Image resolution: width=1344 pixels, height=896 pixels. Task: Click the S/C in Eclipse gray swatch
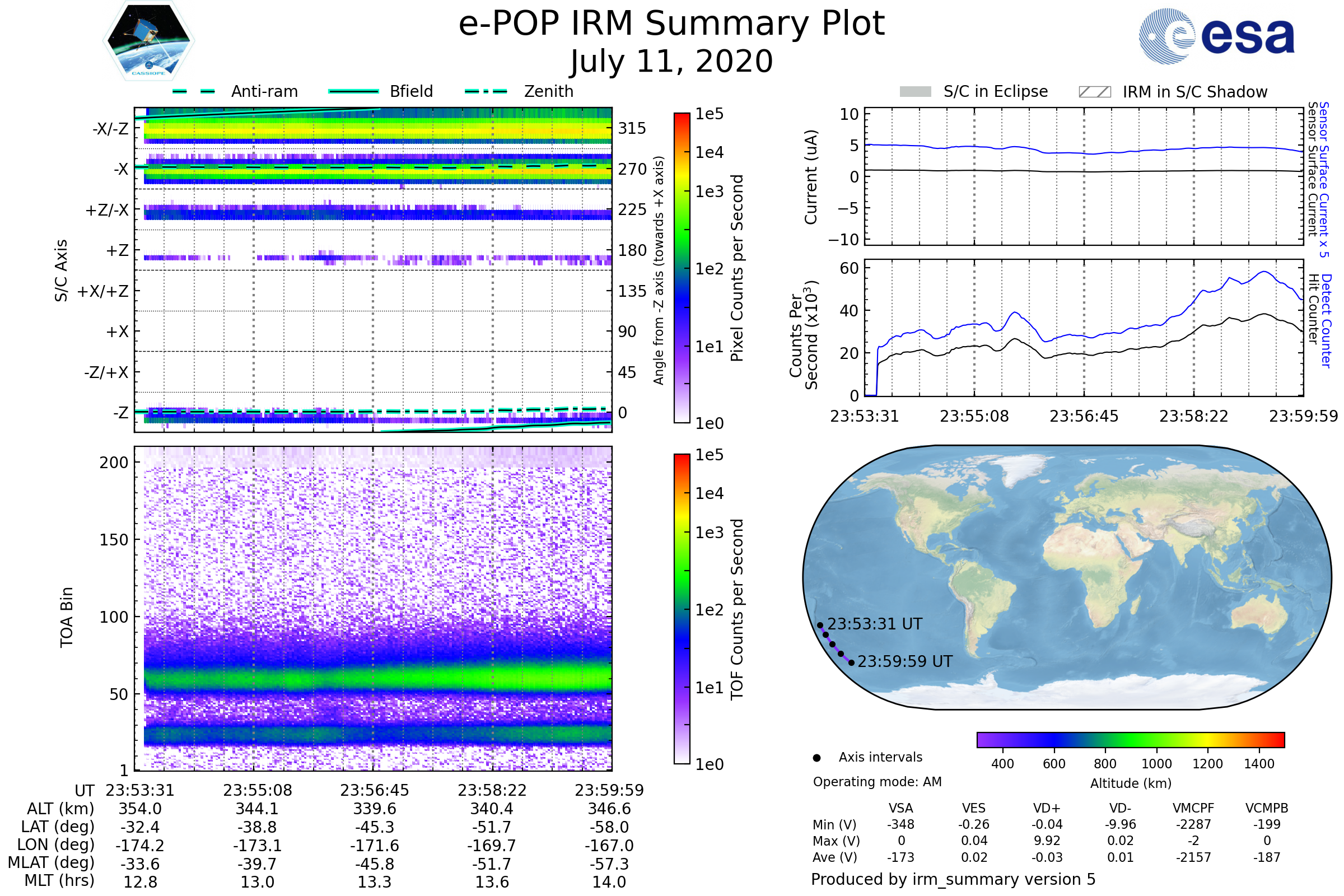916,92
